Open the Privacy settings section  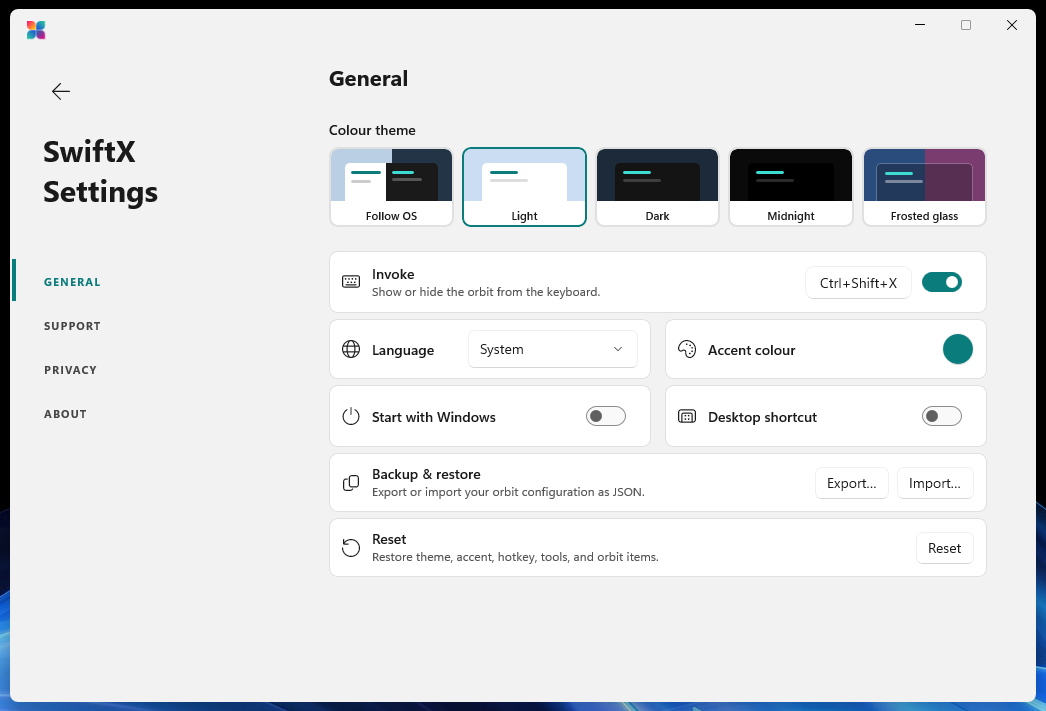[x=70, y=370]
